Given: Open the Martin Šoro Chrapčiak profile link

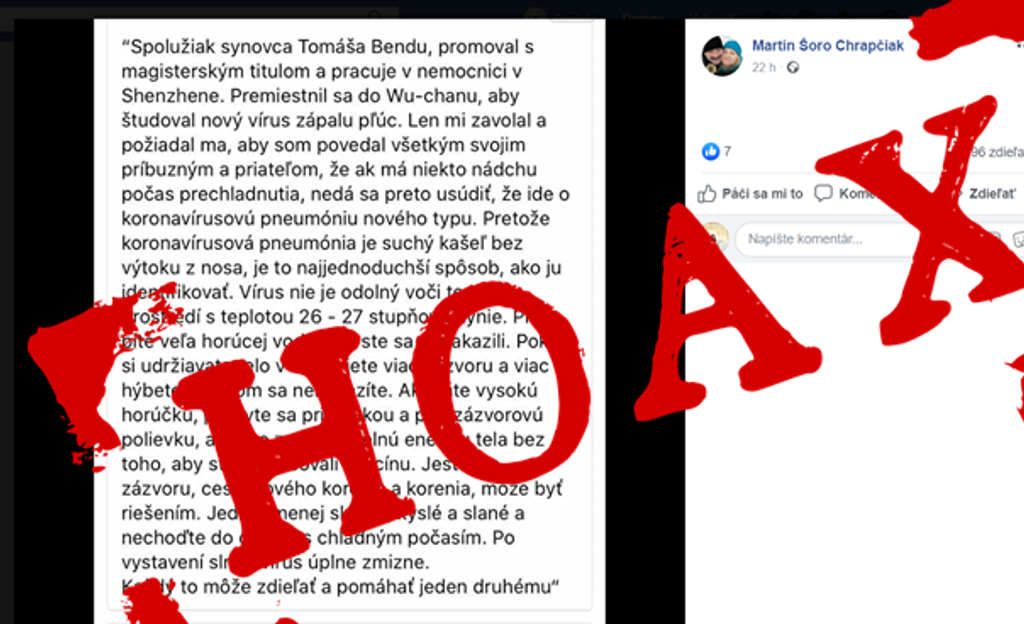Looking at the screenshot, I should (827, 45).
